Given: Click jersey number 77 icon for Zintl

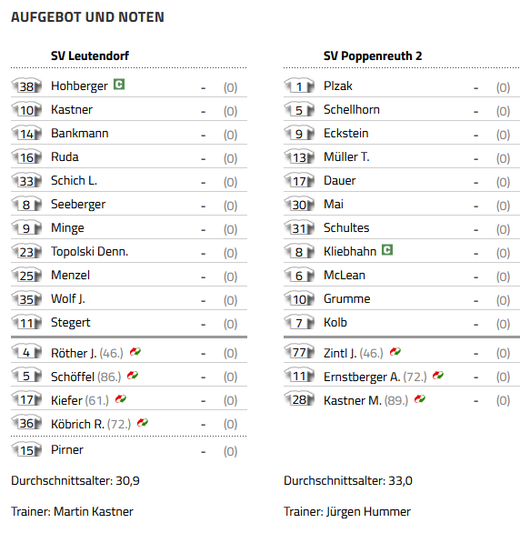Looking at the screenshot, I should click(x=299, y=352).
